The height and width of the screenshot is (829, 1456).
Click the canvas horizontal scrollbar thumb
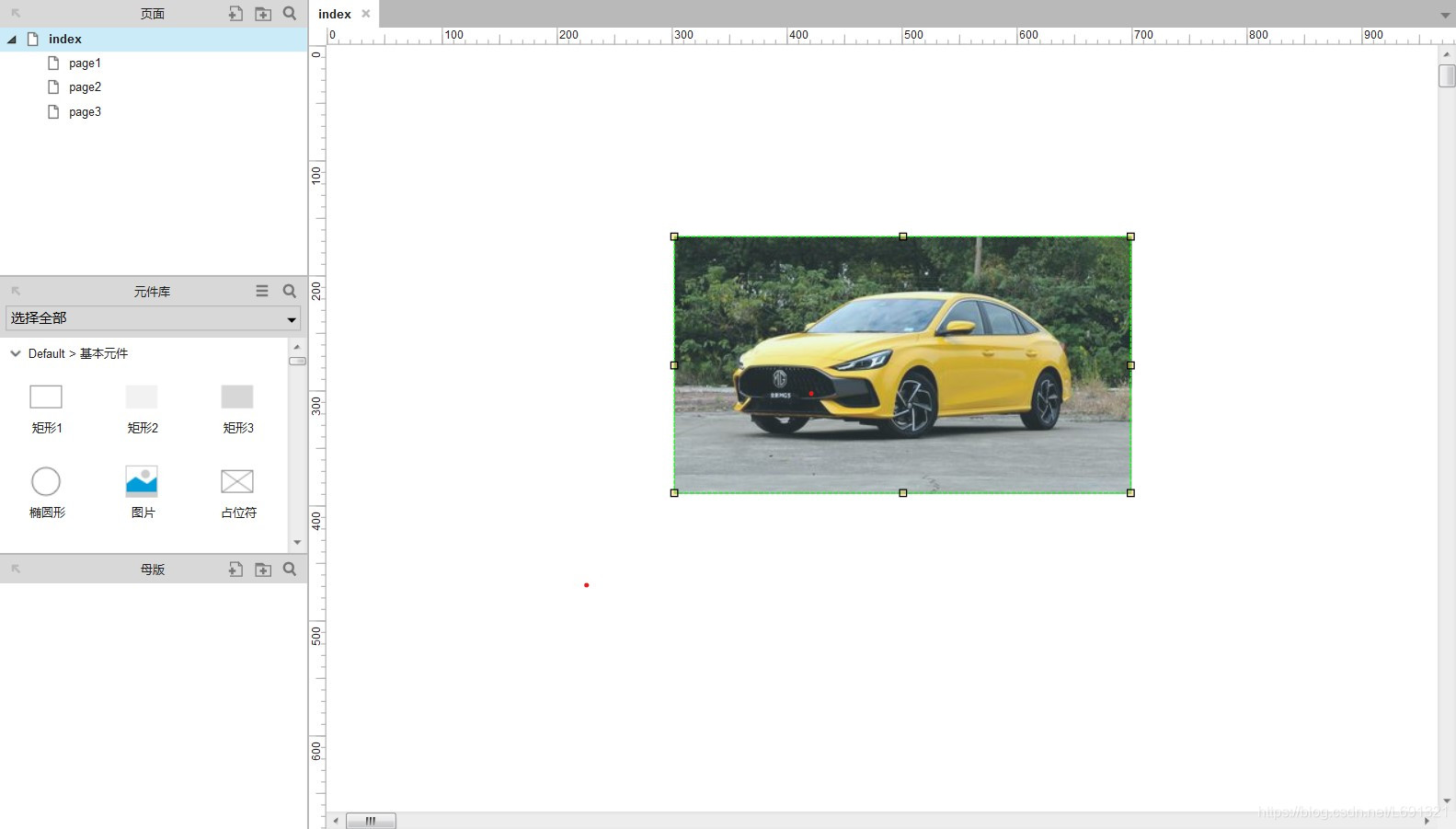[371, 821]
